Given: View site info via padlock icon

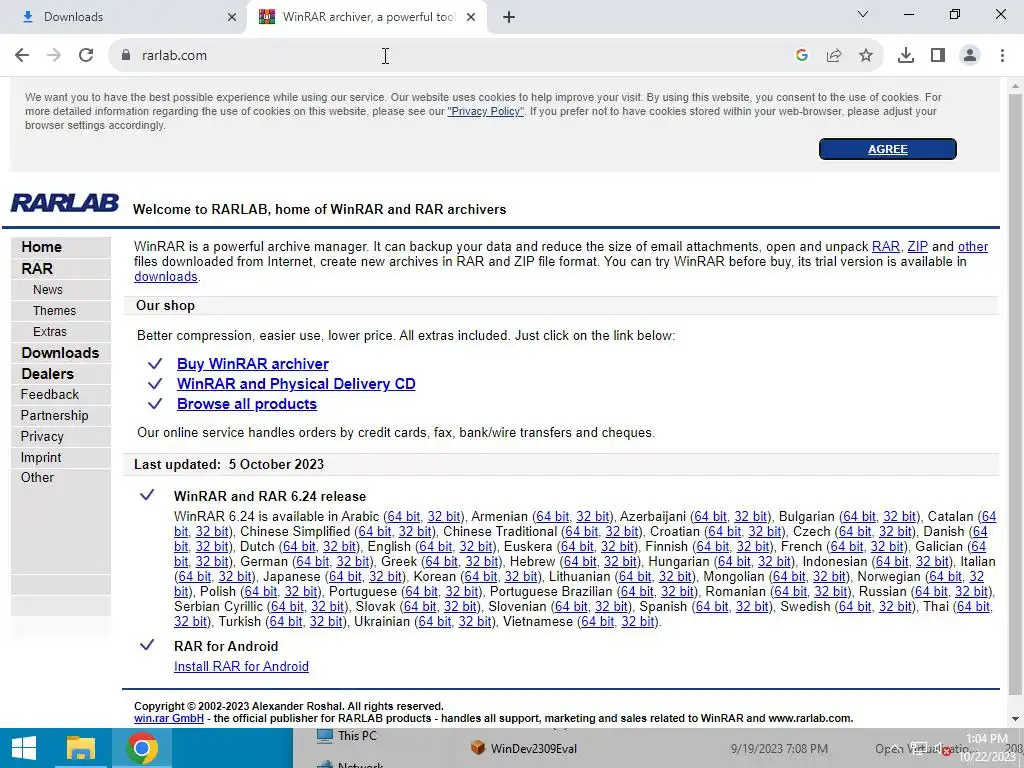Looking at the screenshot, I should pyautogui.click(x=126, y=56).
